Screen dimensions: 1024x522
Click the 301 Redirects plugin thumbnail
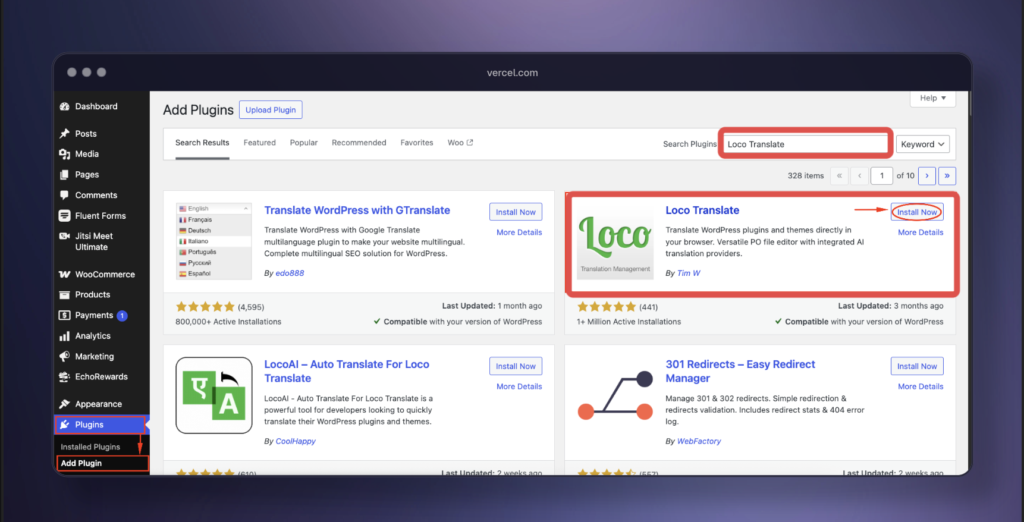click(615, 395)
